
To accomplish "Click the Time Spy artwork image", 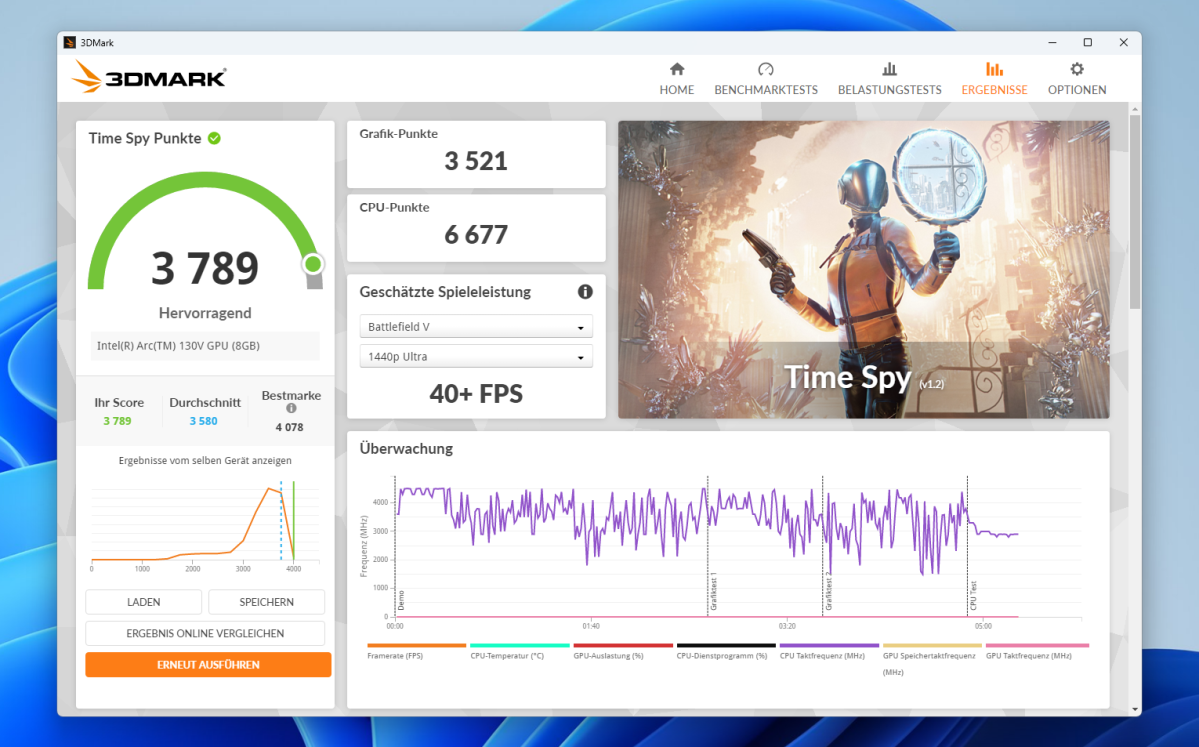I will 863,269.
